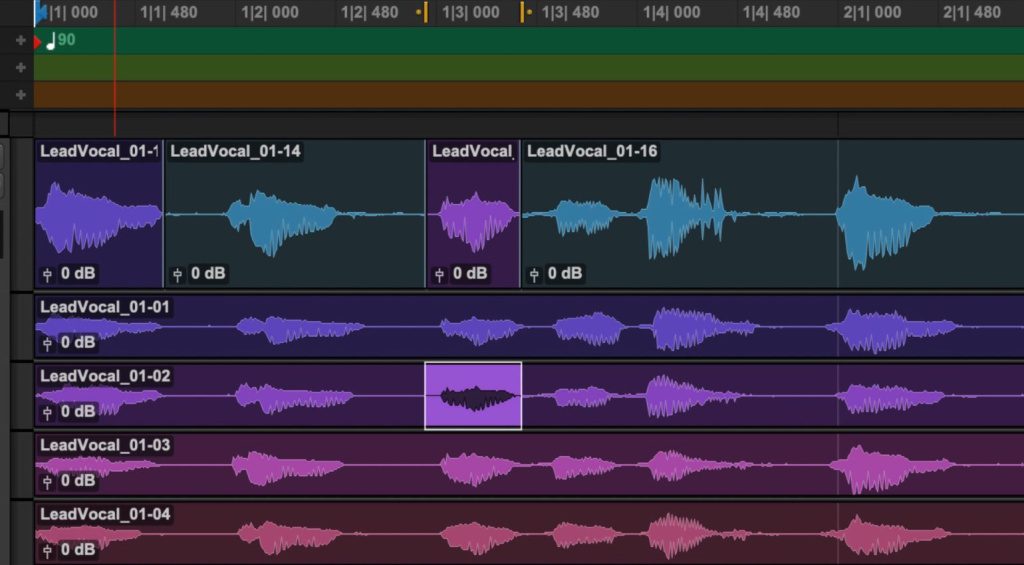Click ruler position 2|1|000
Viewport: 1024px width, 565px height.
coord(871,12)
